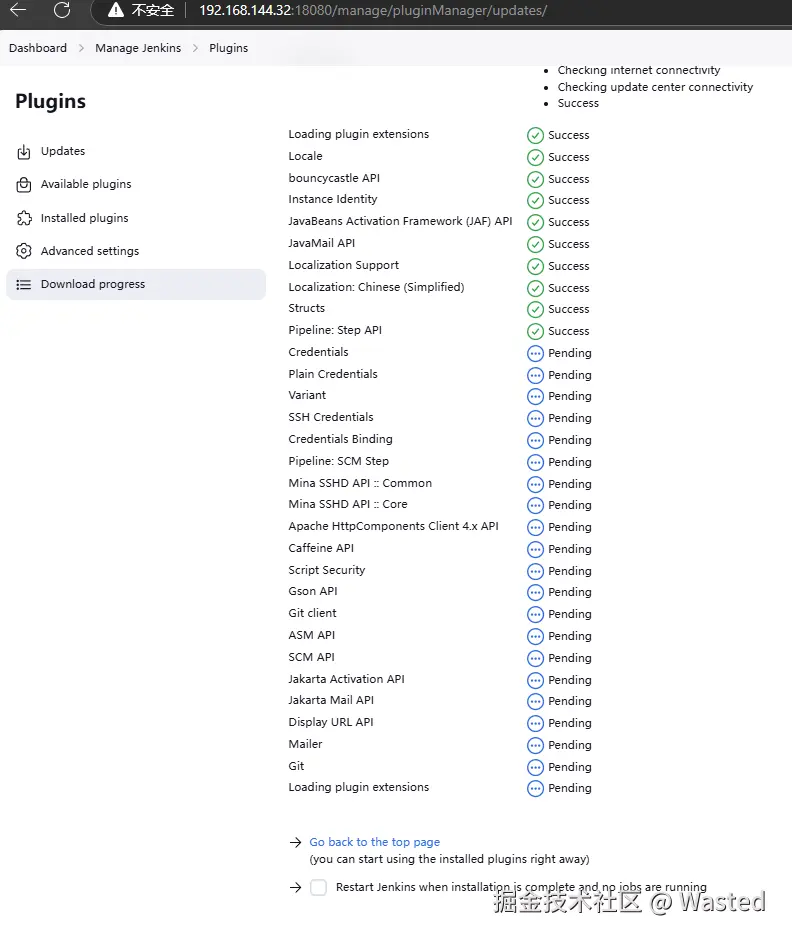This screenshot has width=792, height=941.
Task: Open Advanced settings in sidebar
Action: tap(90, 251)
